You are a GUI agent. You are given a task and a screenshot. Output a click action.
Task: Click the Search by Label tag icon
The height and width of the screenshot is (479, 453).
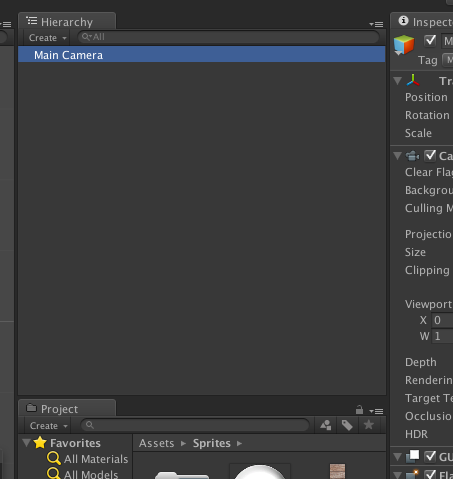(x=347, y=425)
